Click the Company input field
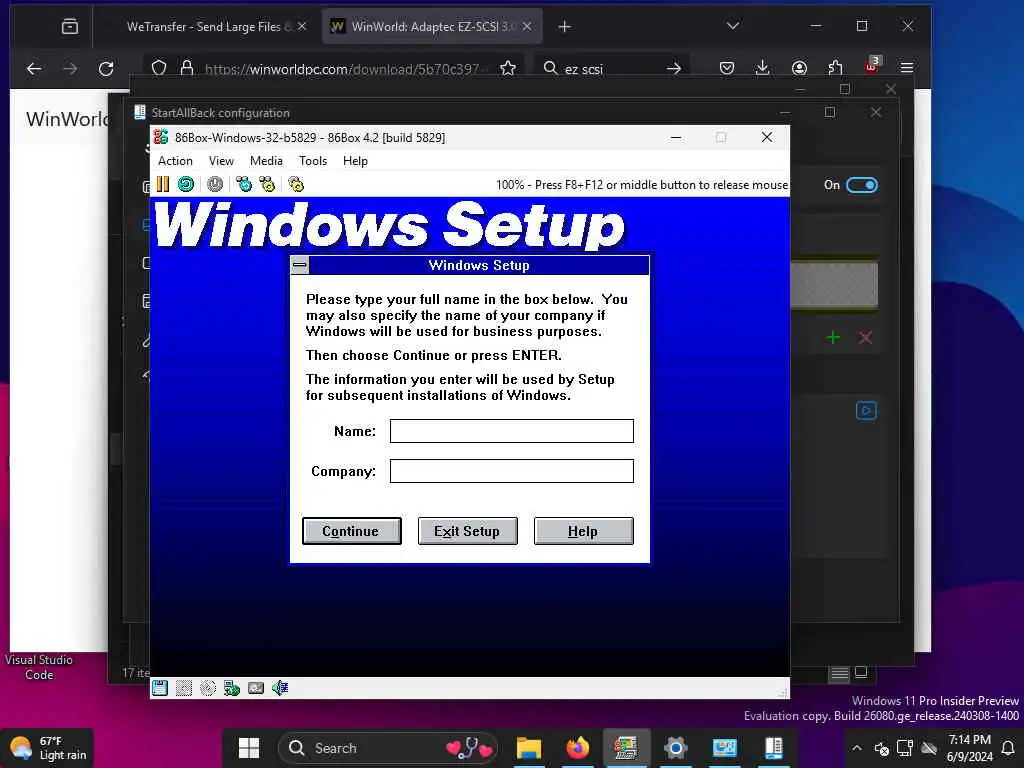The image size is (1024, 768). point(511,471)
